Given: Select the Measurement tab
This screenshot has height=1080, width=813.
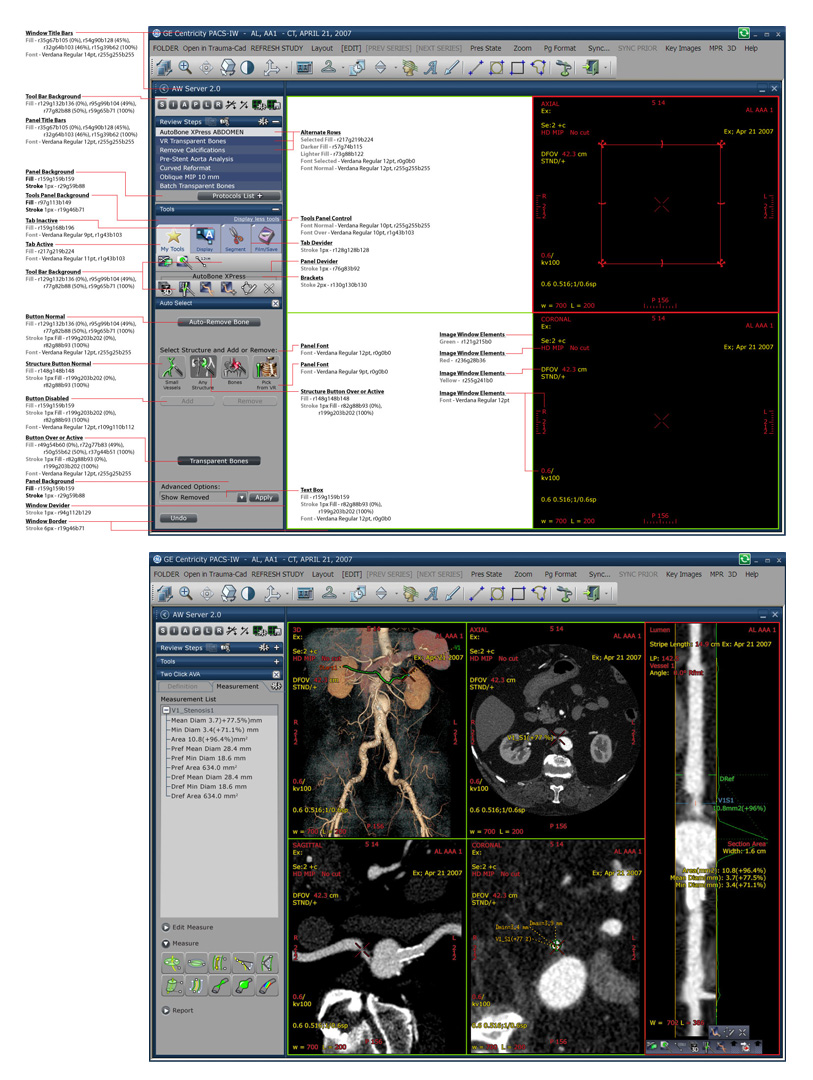Looking at the screenshot, I should [238, 687].
